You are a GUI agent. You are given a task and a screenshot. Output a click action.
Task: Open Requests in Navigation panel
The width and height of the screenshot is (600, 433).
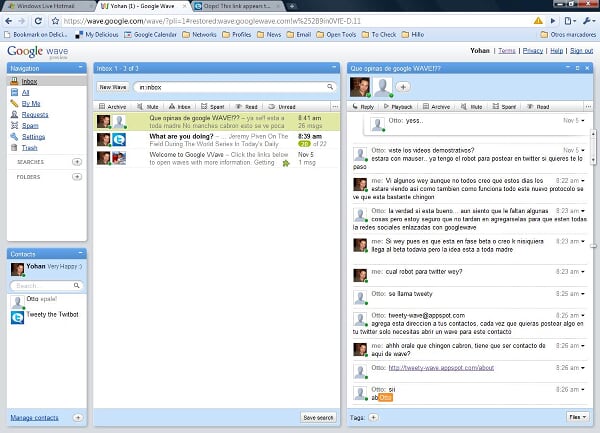[34, 114]
